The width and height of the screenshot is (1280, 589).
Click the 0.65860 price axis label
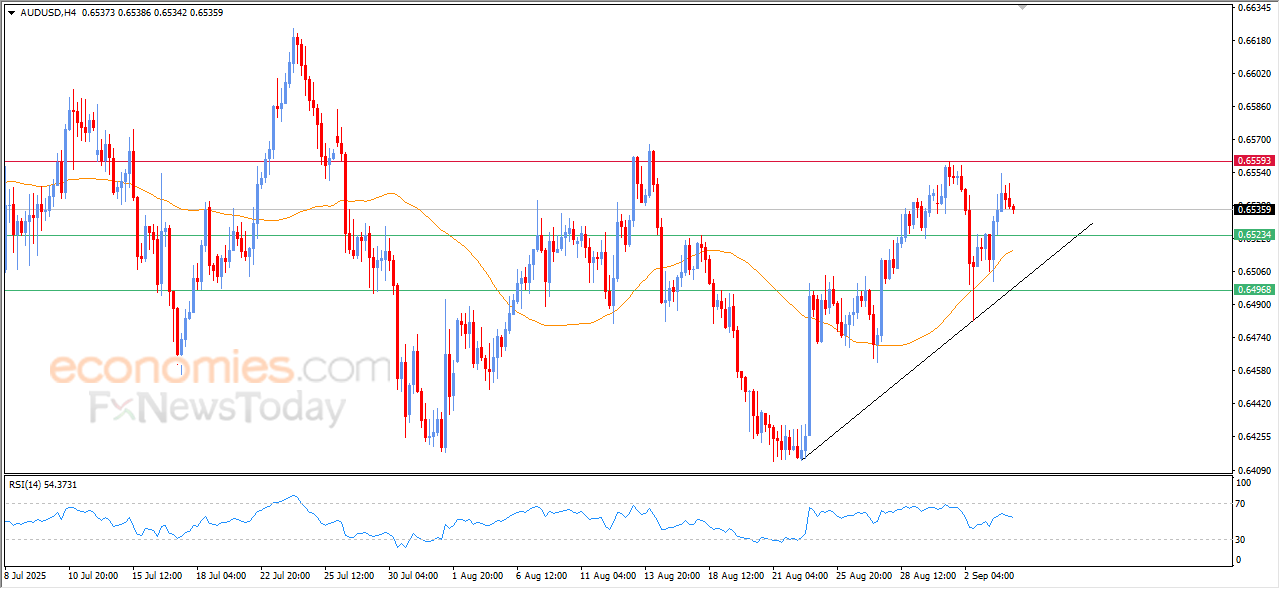click(x=1254, y=107)
